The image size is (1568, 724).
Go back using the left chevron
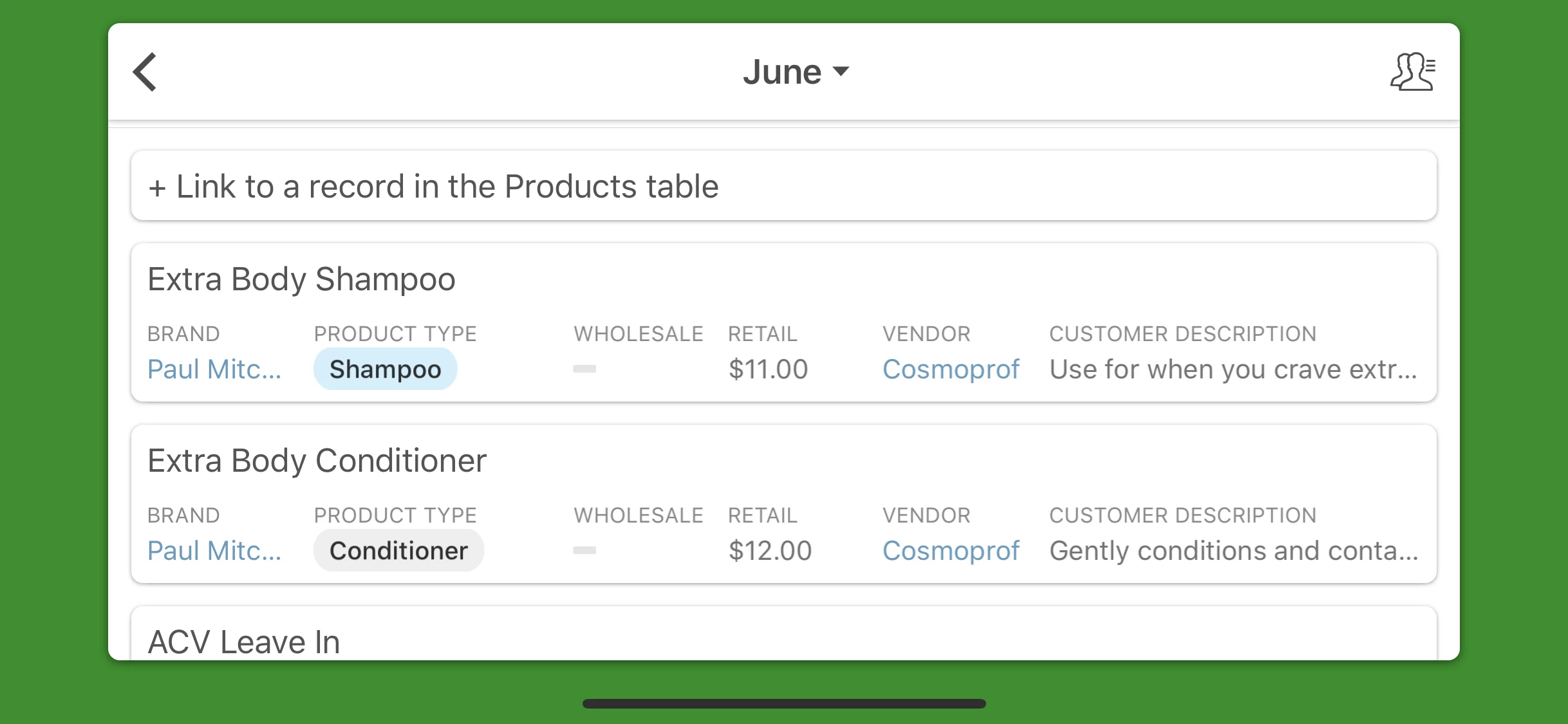(145, 72)
